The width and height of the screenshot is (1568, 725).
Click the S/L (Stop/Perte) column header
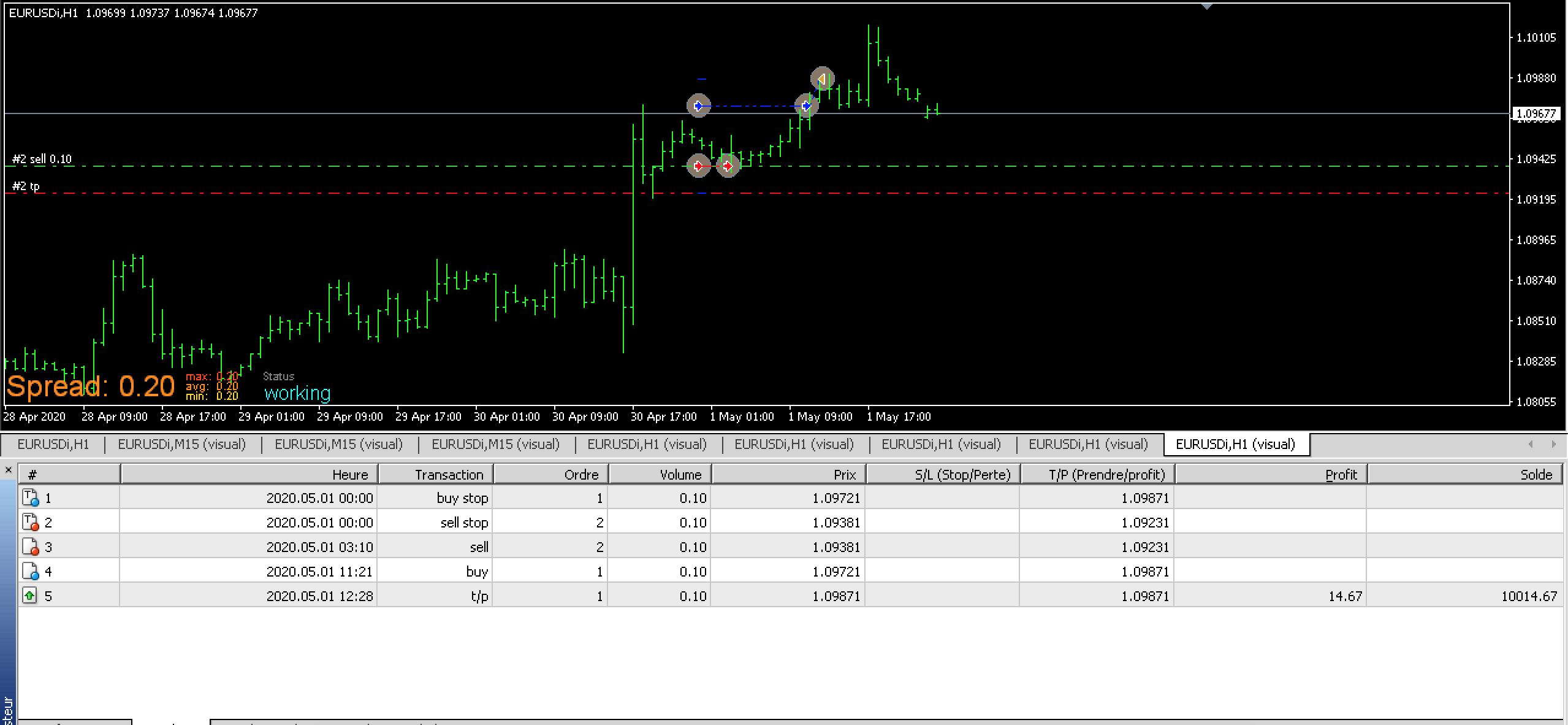[943, 474]
